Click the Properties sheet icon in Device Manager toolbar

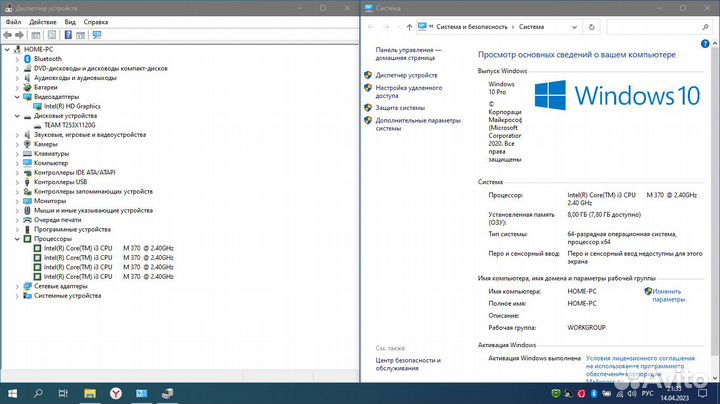click(x=52, y=35)
